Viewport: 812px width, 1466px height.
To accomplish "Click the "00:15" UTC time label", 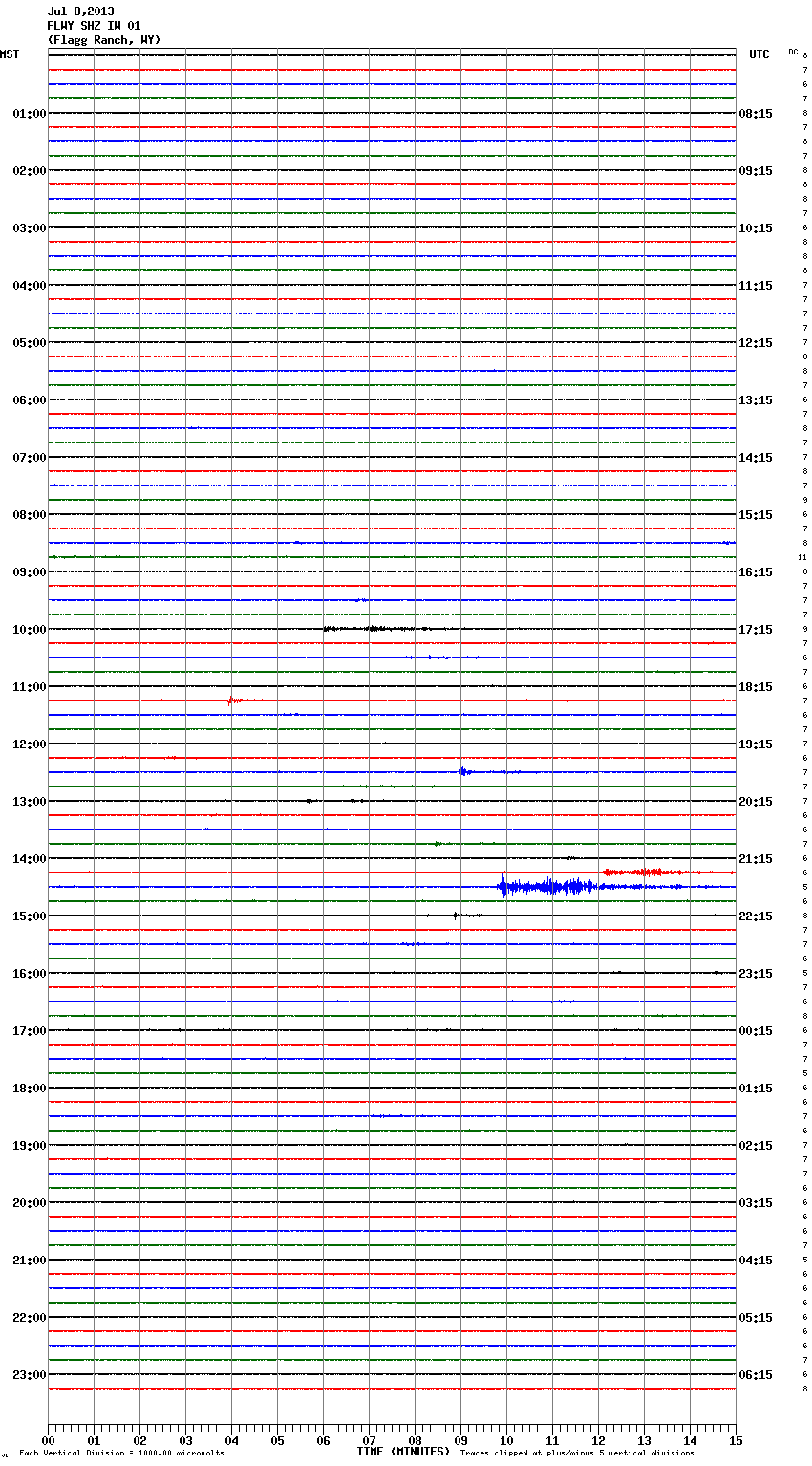I will click(x=756, y=1031).
